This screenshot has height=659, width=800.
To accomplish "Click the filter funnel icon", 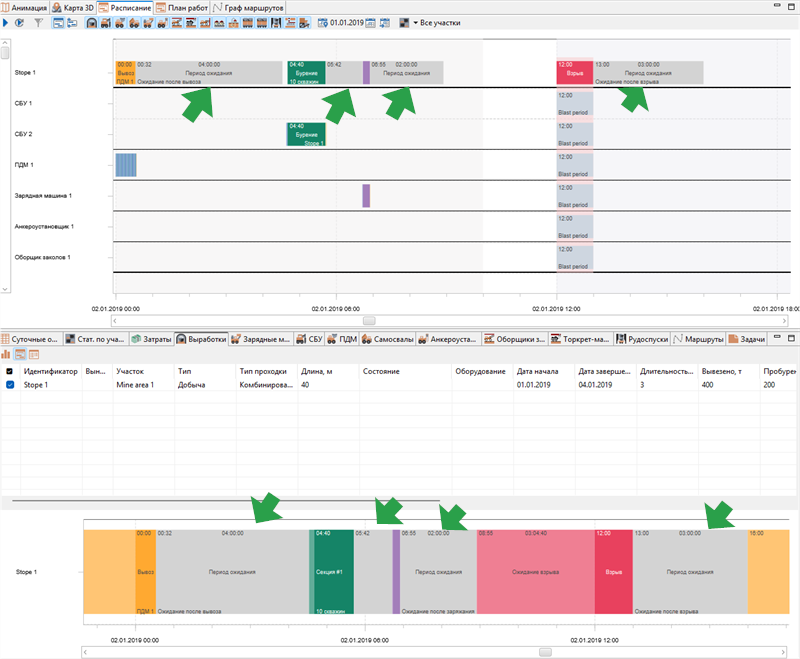I will coord(38,22).
